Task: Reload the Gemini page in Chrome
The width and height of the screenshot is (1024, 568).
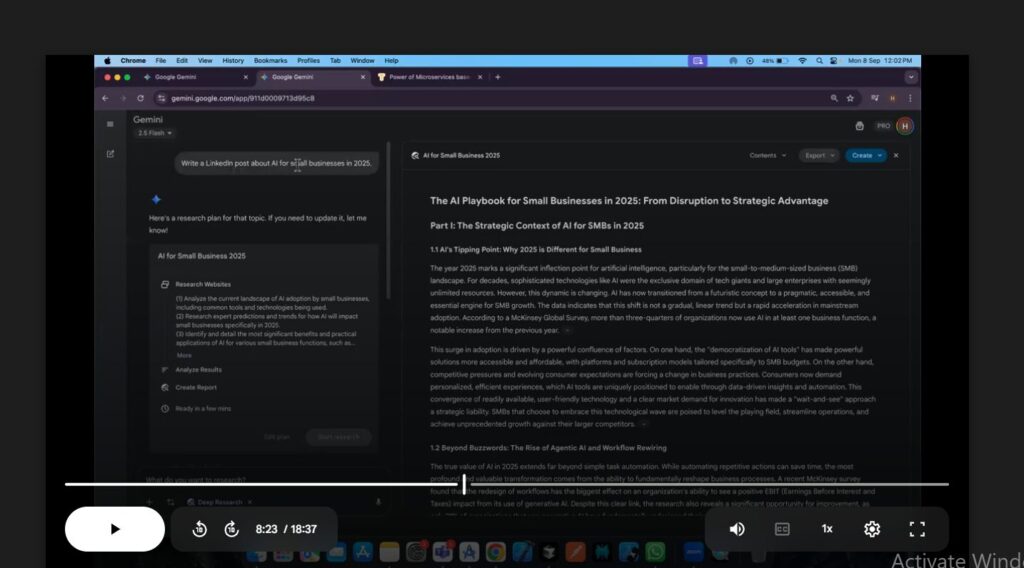Action: click(x=140, y=98)
